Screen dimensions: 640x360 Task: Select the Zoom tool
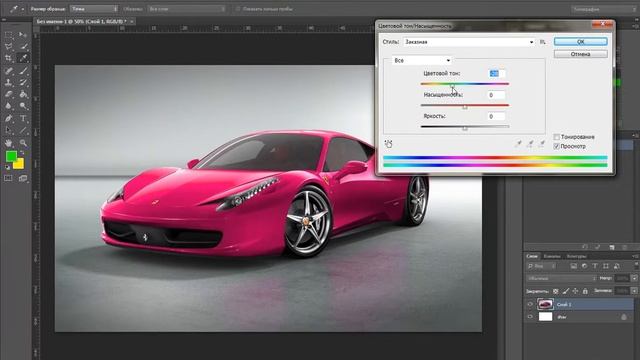(x=23, y=143)
